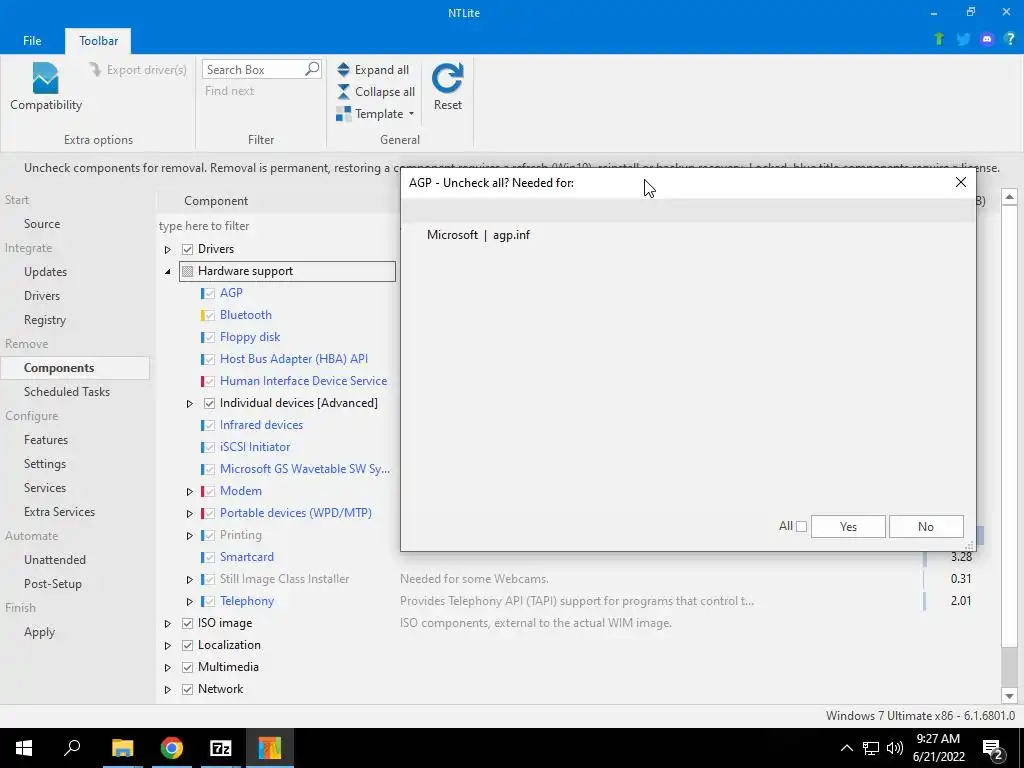Launch Chrome from the taskbar
1024x768 pixels.
[x=172, y=748]
